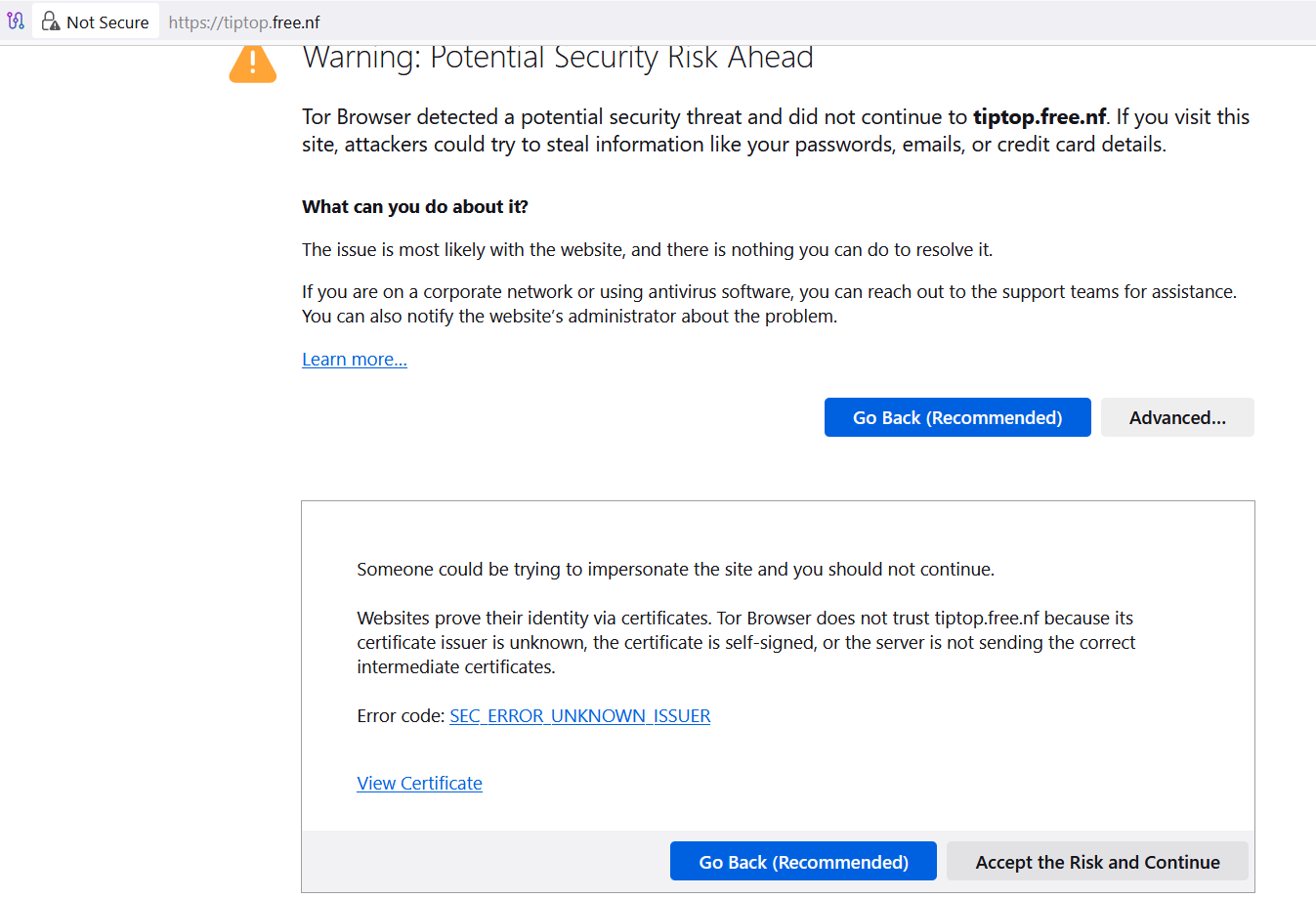This screenshot has height=898, width=1316.
Task: Toggle the Advanced... details button
Action: coord(1176,417)
